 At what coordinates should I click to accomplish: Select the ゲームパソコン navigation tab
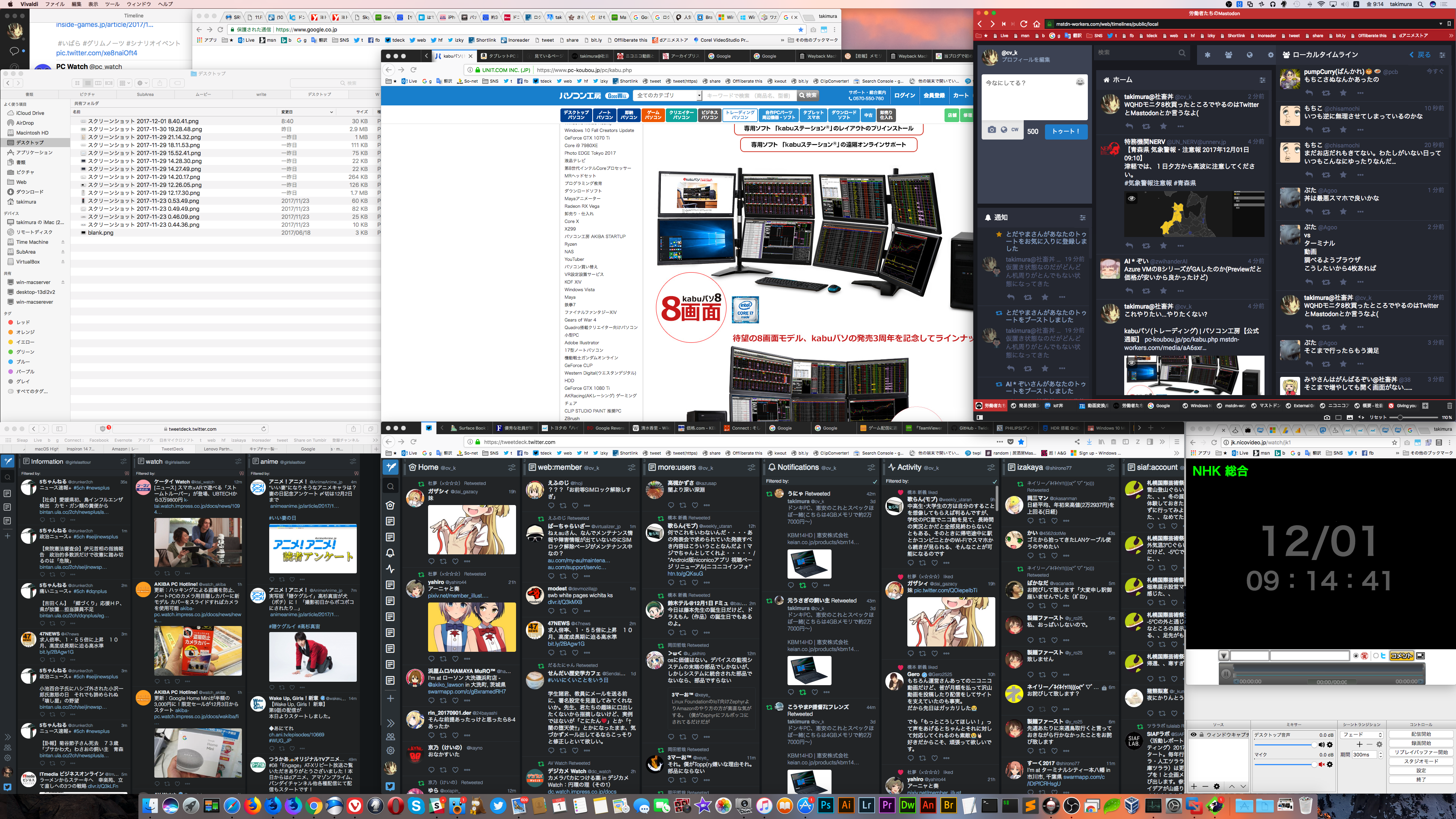pos(653,115)
